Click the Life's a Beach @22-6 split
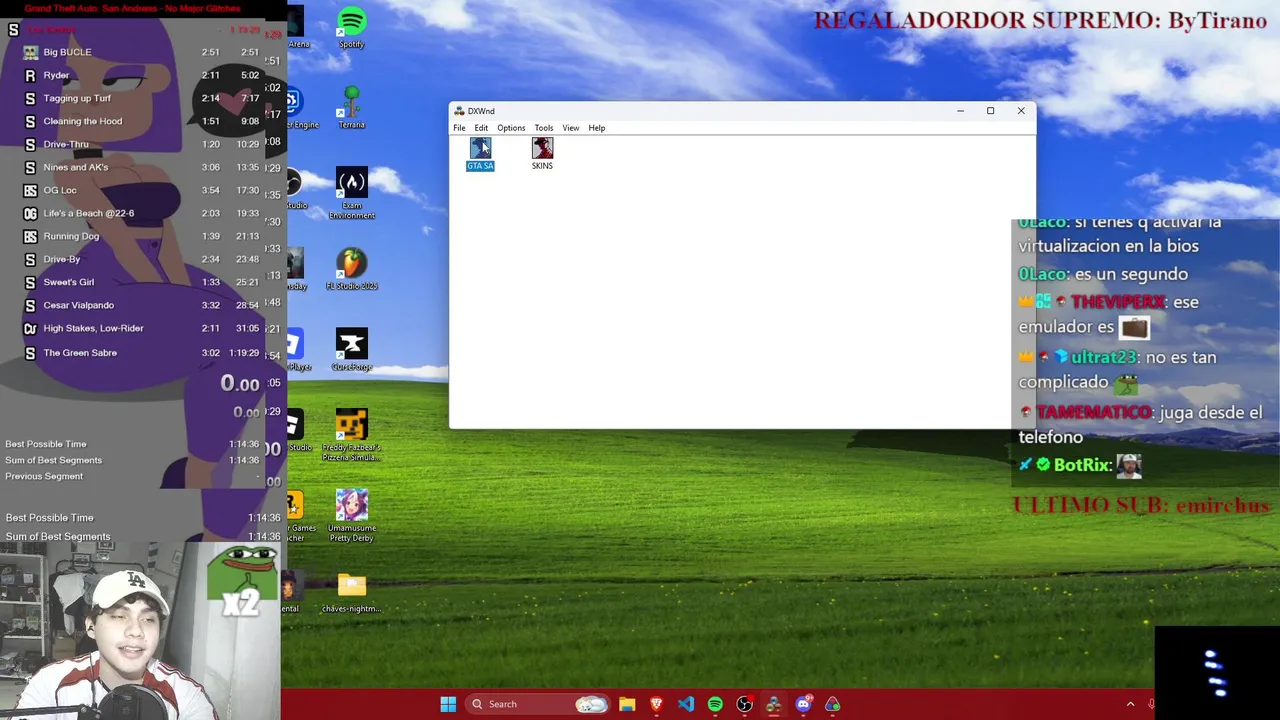Screen dimensions: 1280x720 point(140,213)
